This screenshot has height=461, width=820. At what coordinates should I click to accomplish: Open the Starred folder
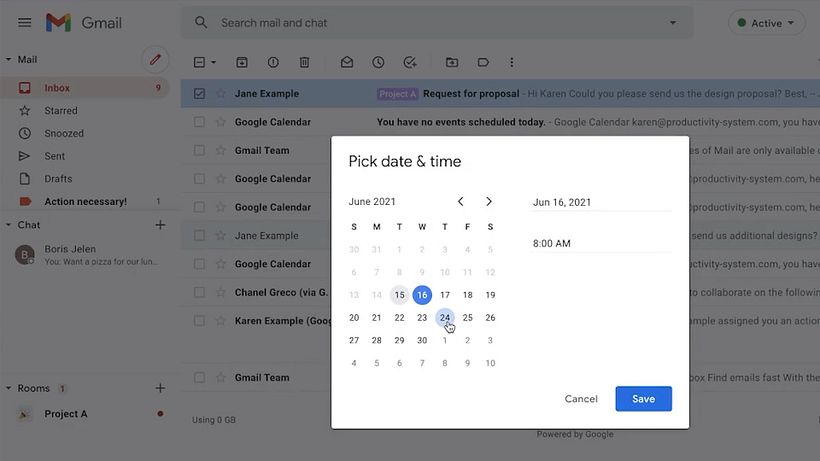coord(61,111)
